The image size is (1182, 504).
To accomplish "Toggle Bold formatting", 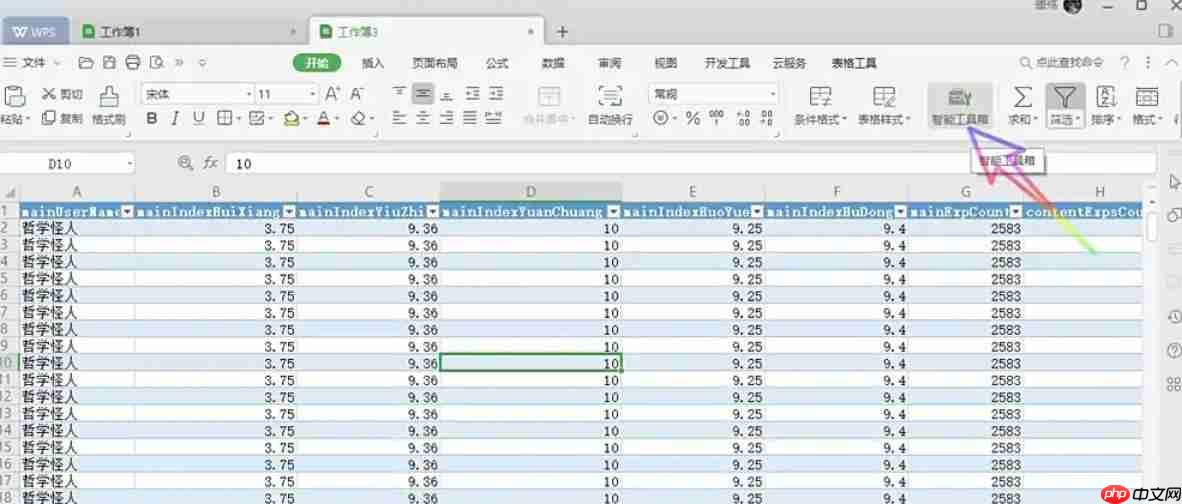I will [x=152, y=118].
